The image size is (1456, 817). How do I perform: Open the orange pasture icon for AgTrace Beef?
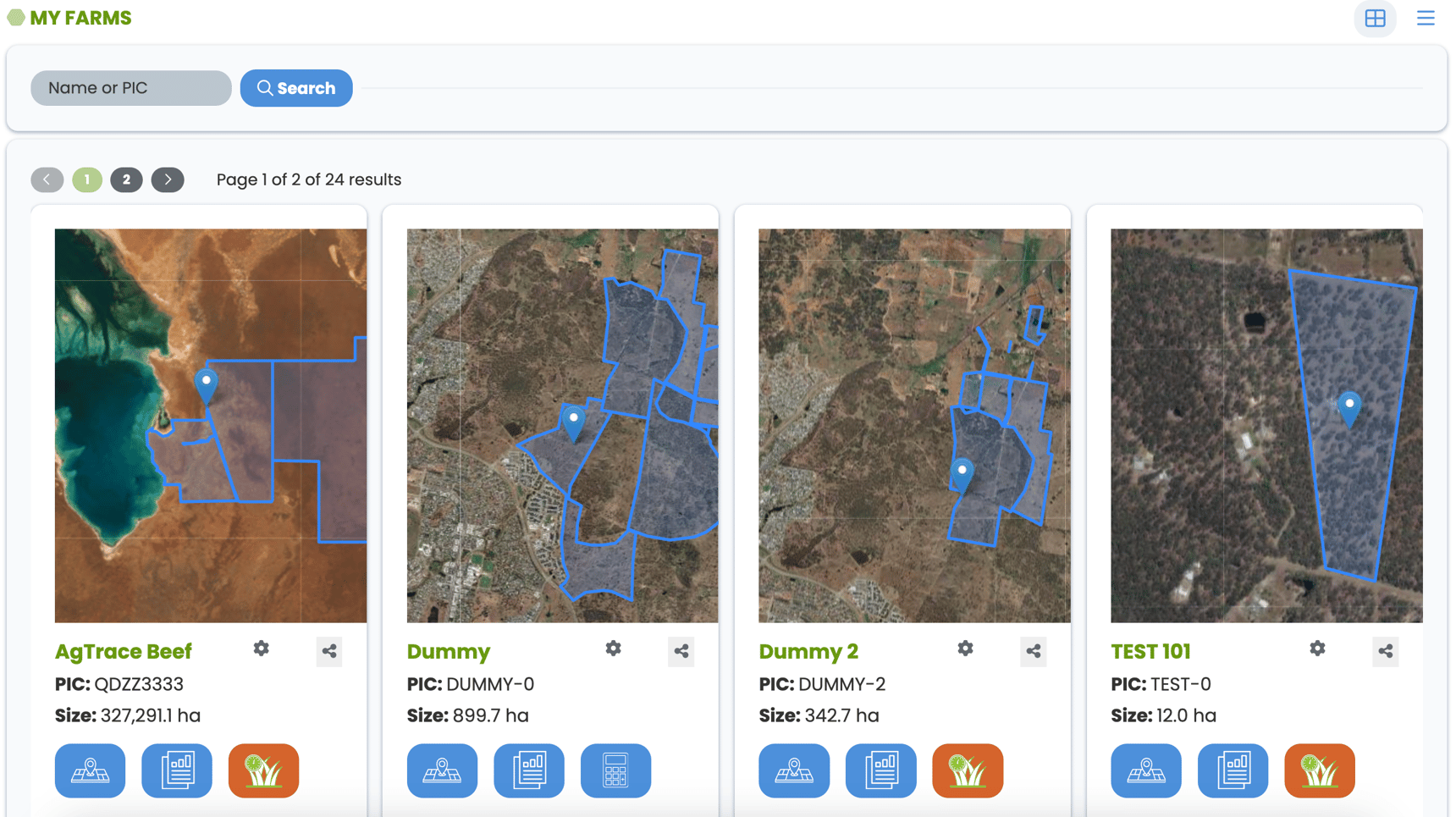263,770
